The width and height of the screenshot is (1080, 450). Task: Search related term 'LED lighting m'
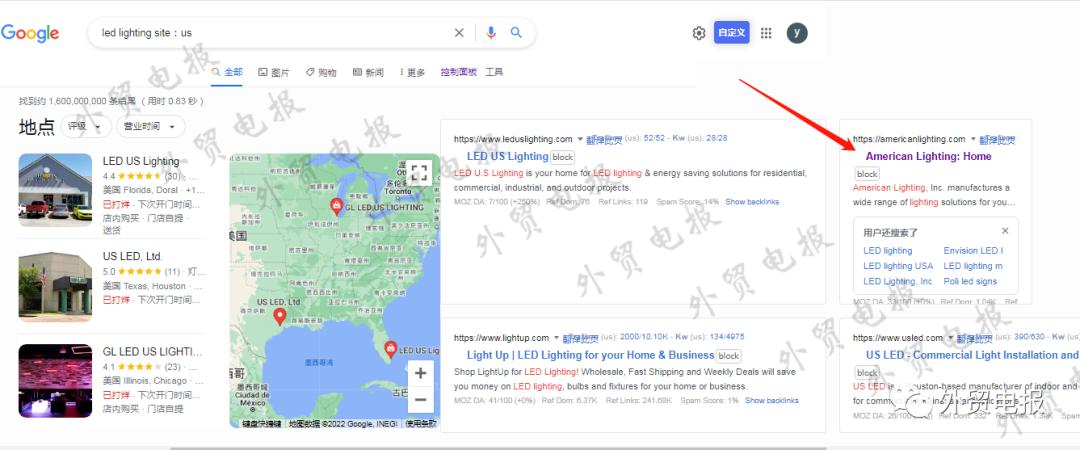click(x=973, y=266)
